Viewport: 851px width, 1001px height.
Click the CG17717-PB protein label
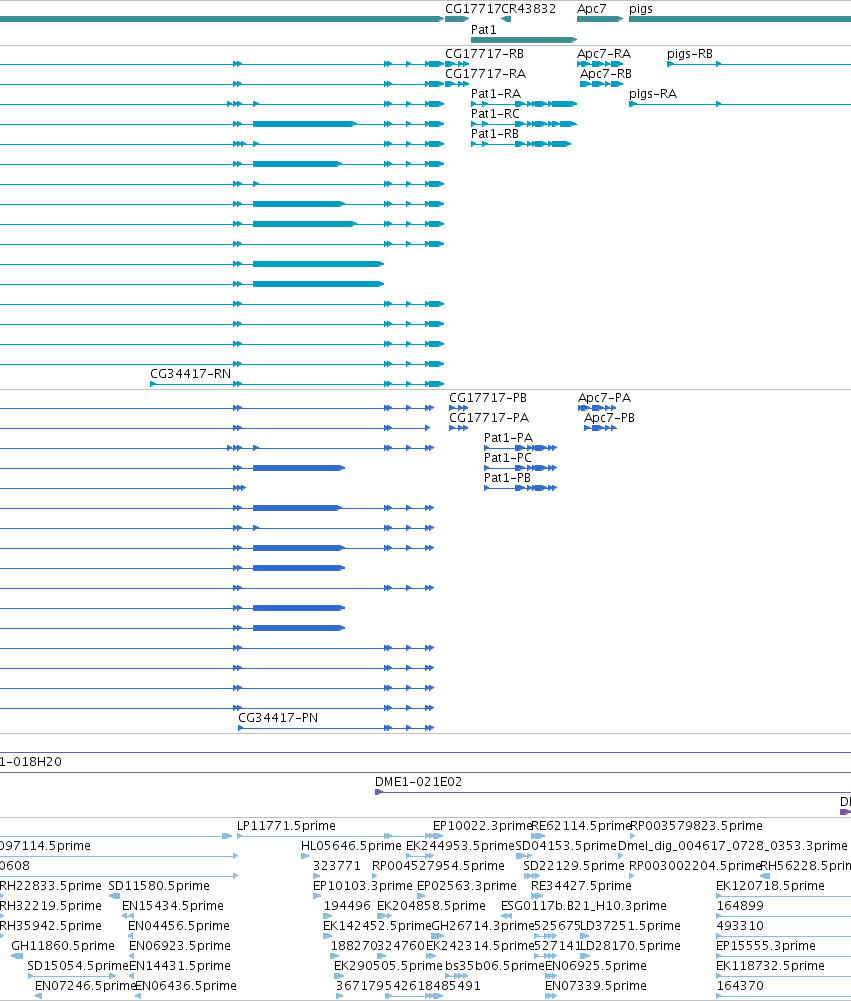coord(488,398)
